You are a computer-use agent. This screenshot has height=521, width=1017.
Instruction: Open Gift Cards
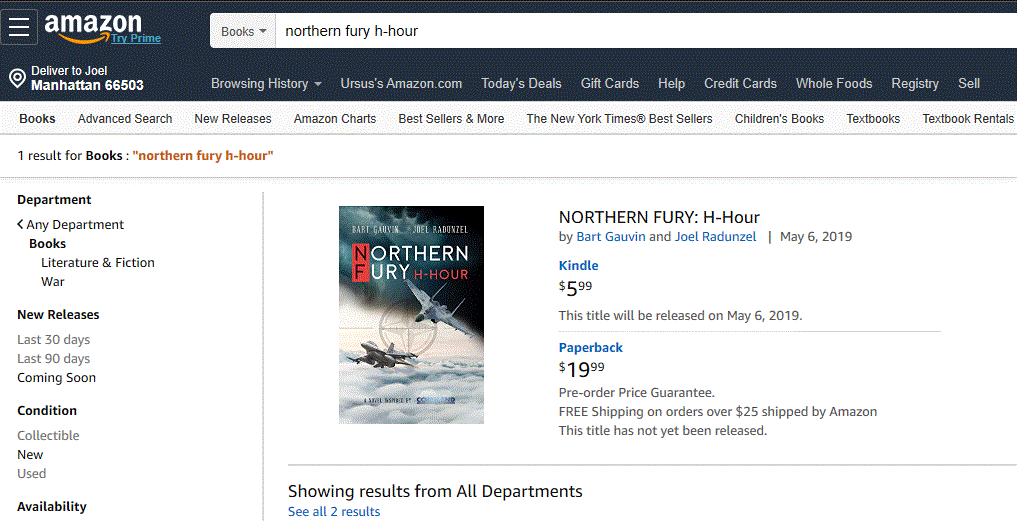pos(610,84)
